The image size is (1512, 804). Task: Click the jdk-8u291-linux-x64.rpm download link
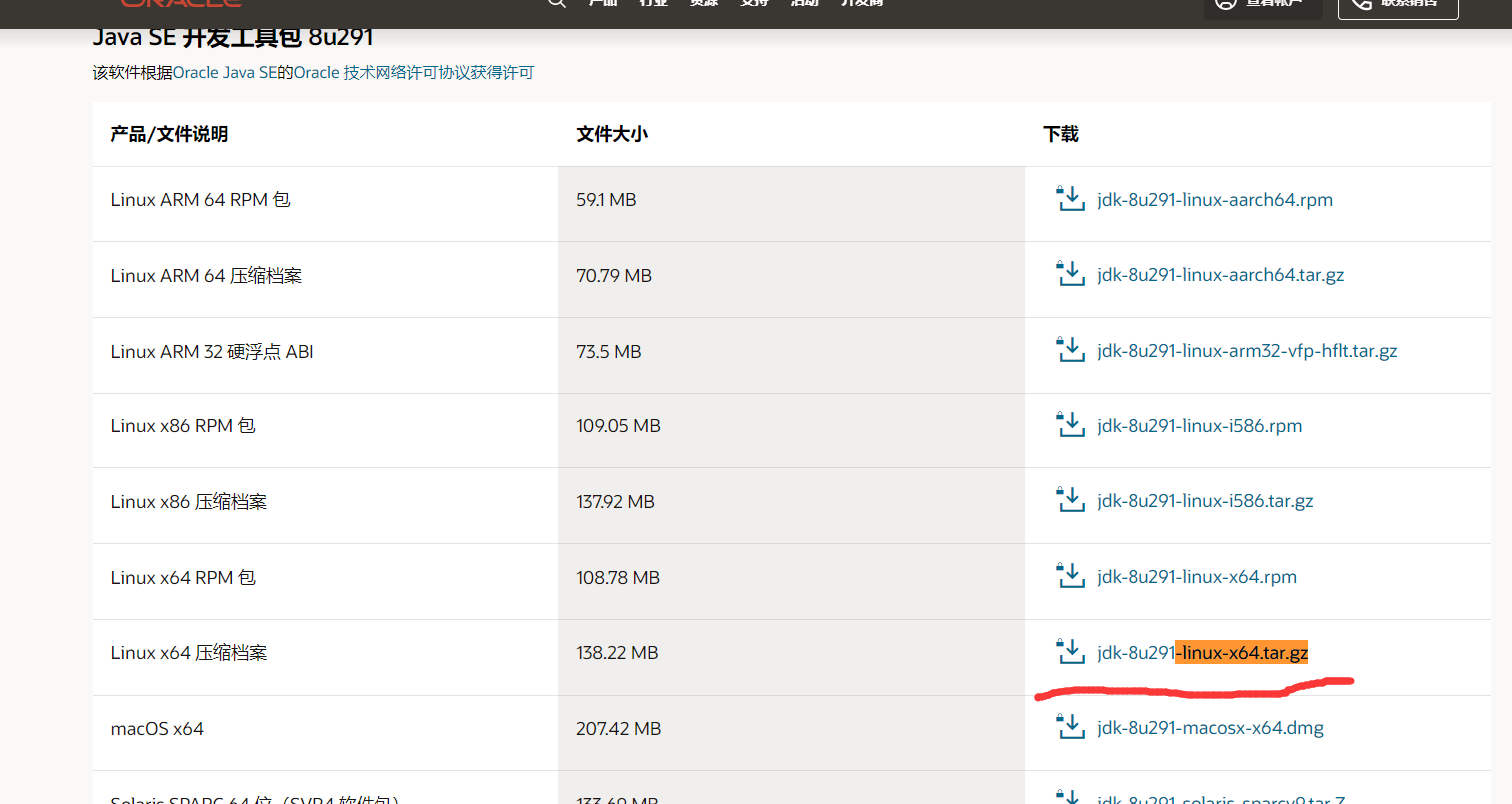click(1197, 576)
